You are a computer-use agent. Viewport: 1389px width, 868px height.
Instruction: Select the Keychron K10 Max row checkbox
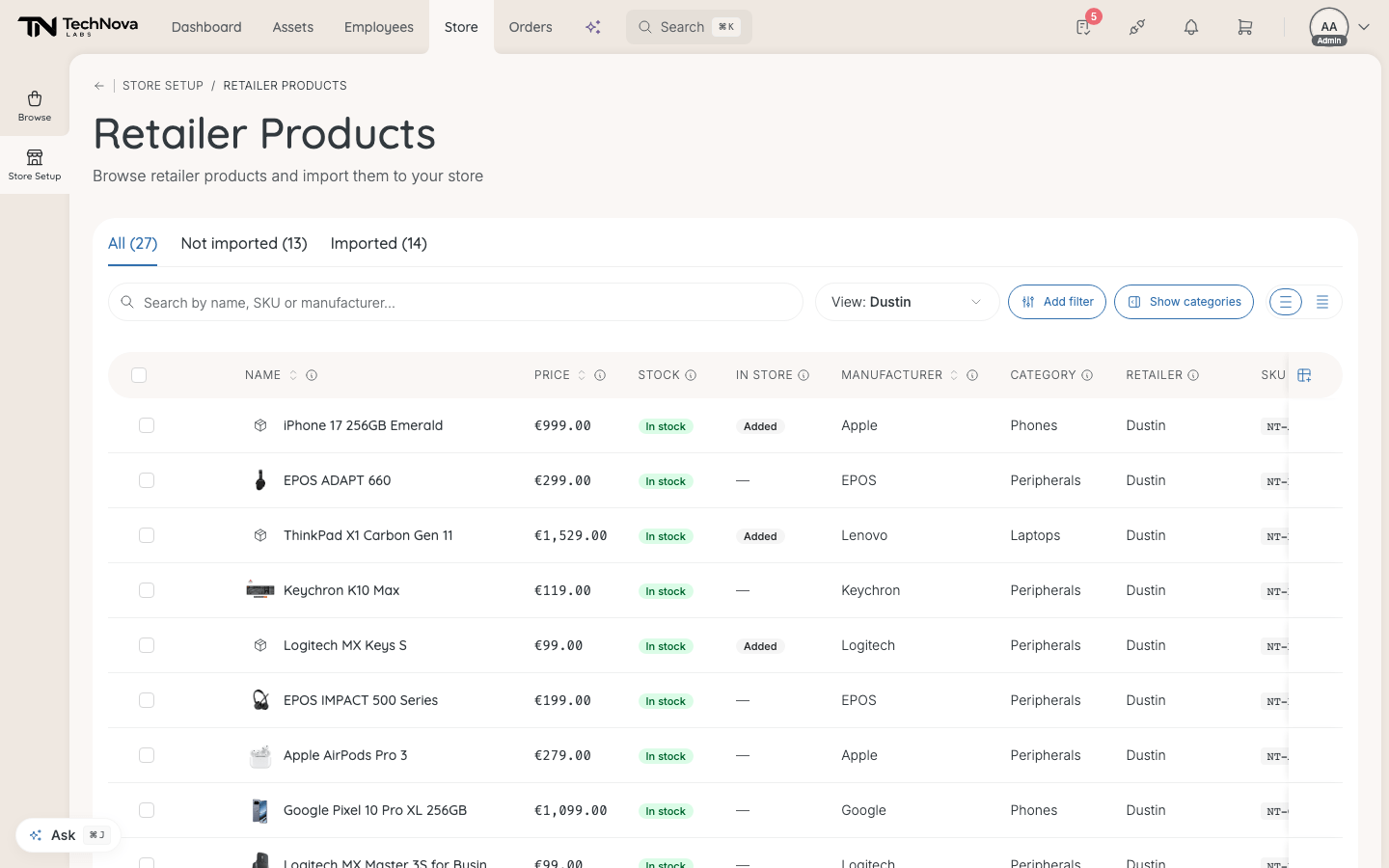(x=147, y=590)
